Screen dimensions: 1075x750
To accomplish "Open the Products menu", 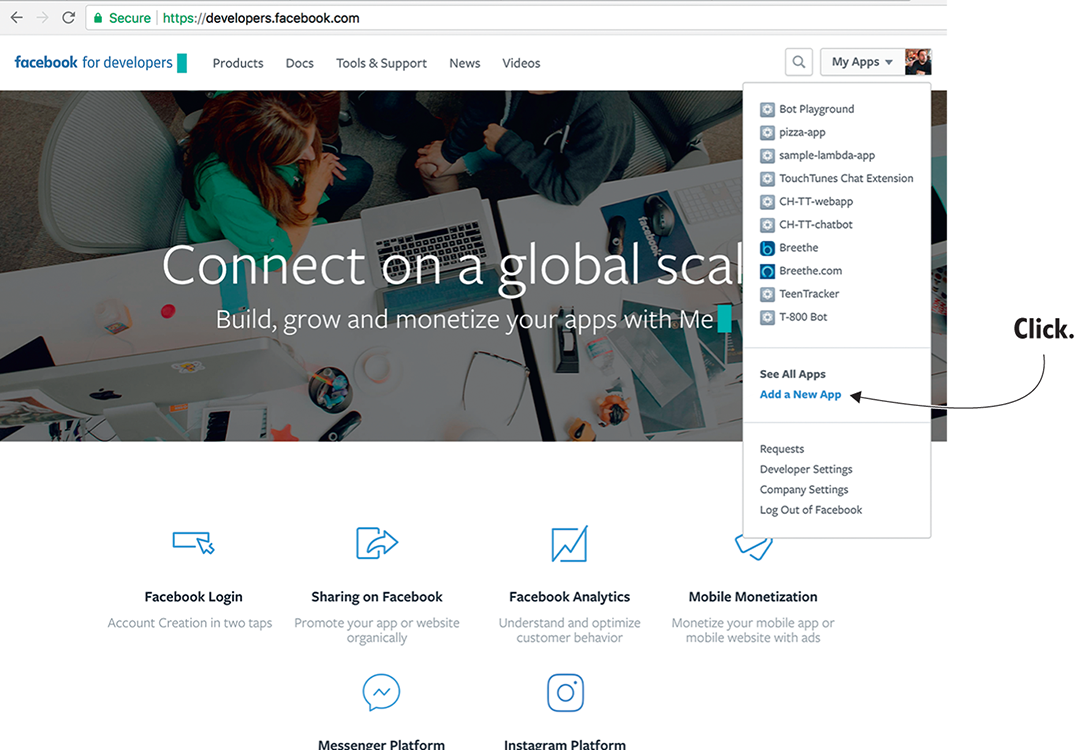I will coord(238,63).
